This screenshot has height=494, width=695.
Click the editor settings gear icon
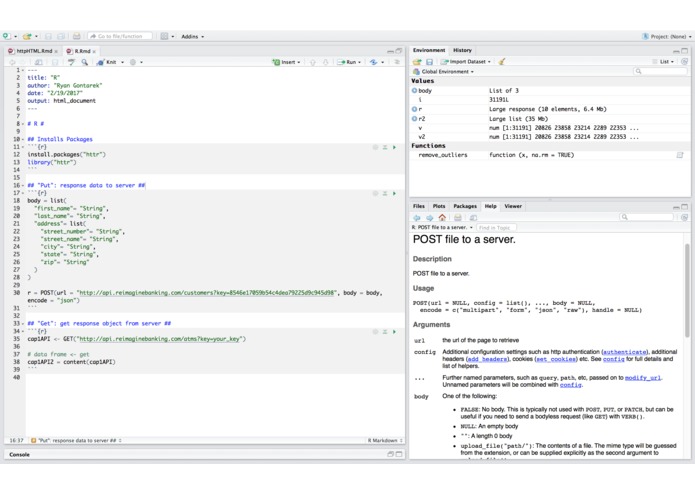(x=133, y=62)
